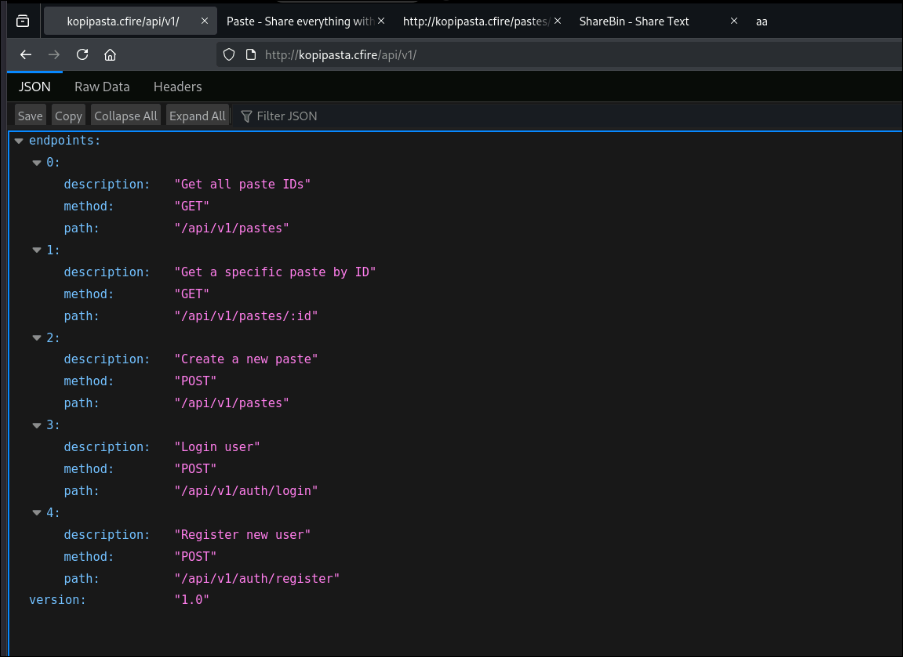Click the "/api/v1/auth/login" path value
Viewport: 903px width, 657px height.
tap(246, 491)
